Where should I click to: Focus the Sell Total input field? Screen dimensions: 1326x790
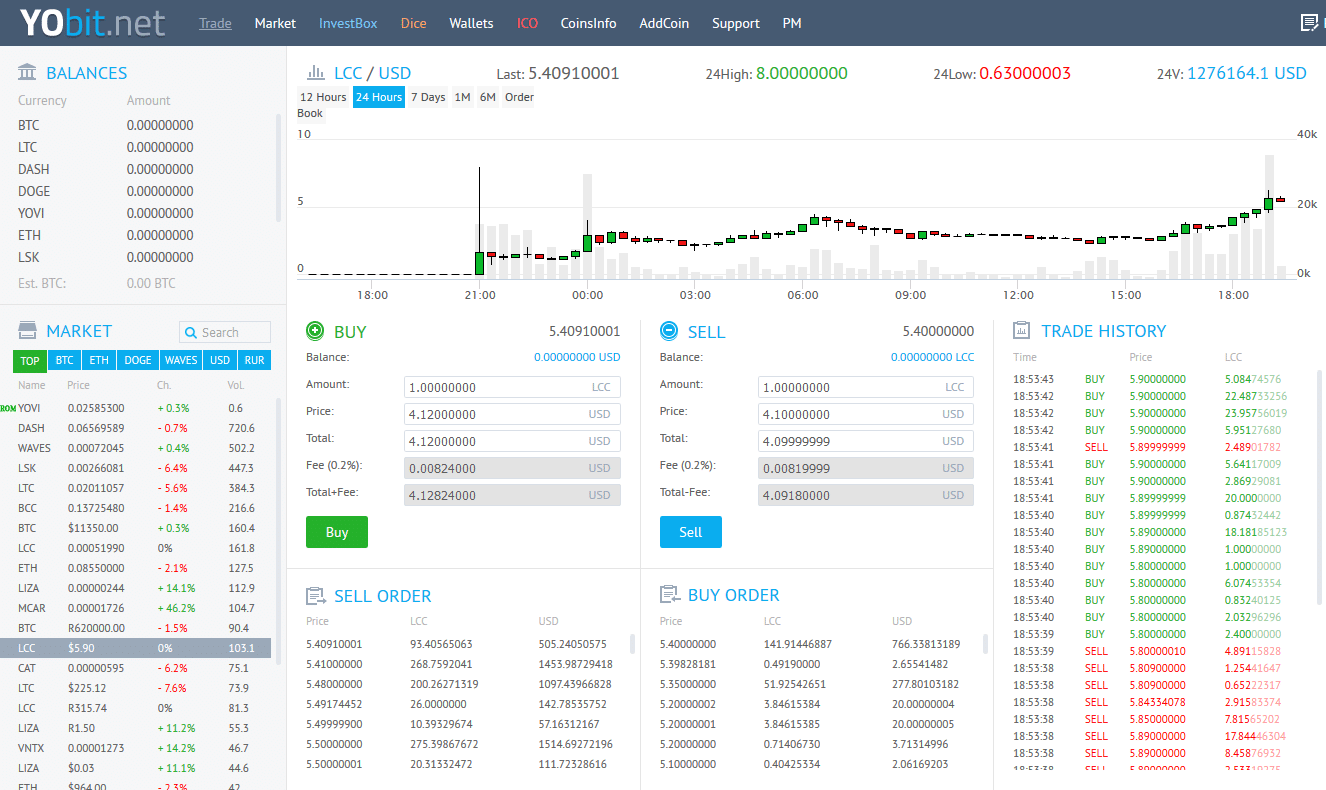[x=866, y=441]
